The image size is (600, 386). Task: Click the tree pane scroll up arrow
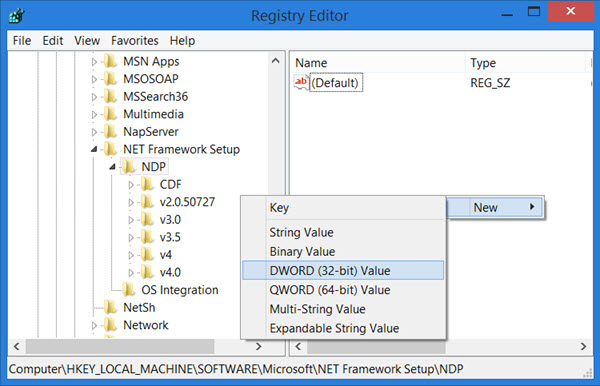pyautogui.click(x=276, y=60)
